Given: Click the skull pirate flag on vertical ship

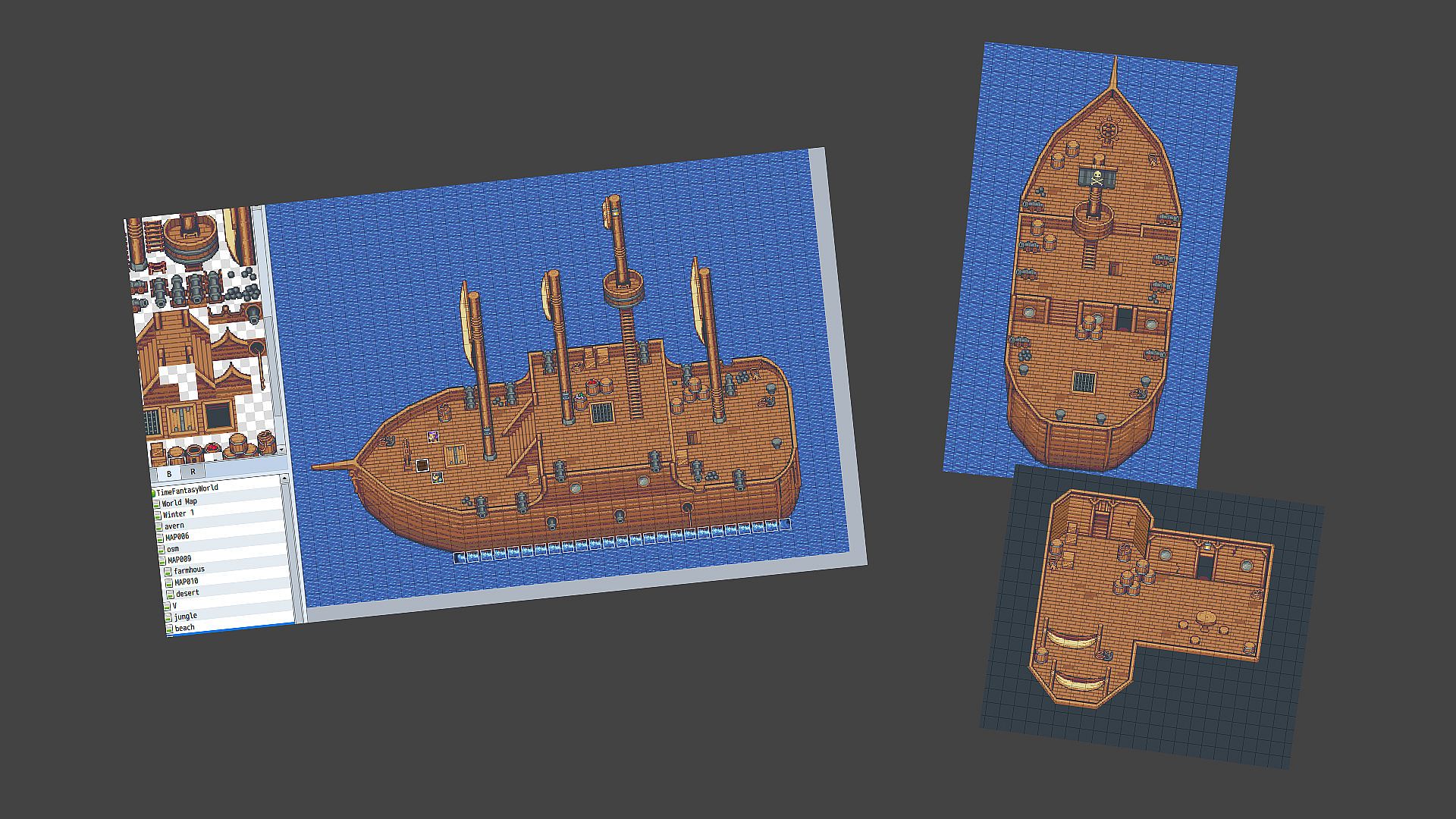Looking at the screenshot, I should [1097, 179].
